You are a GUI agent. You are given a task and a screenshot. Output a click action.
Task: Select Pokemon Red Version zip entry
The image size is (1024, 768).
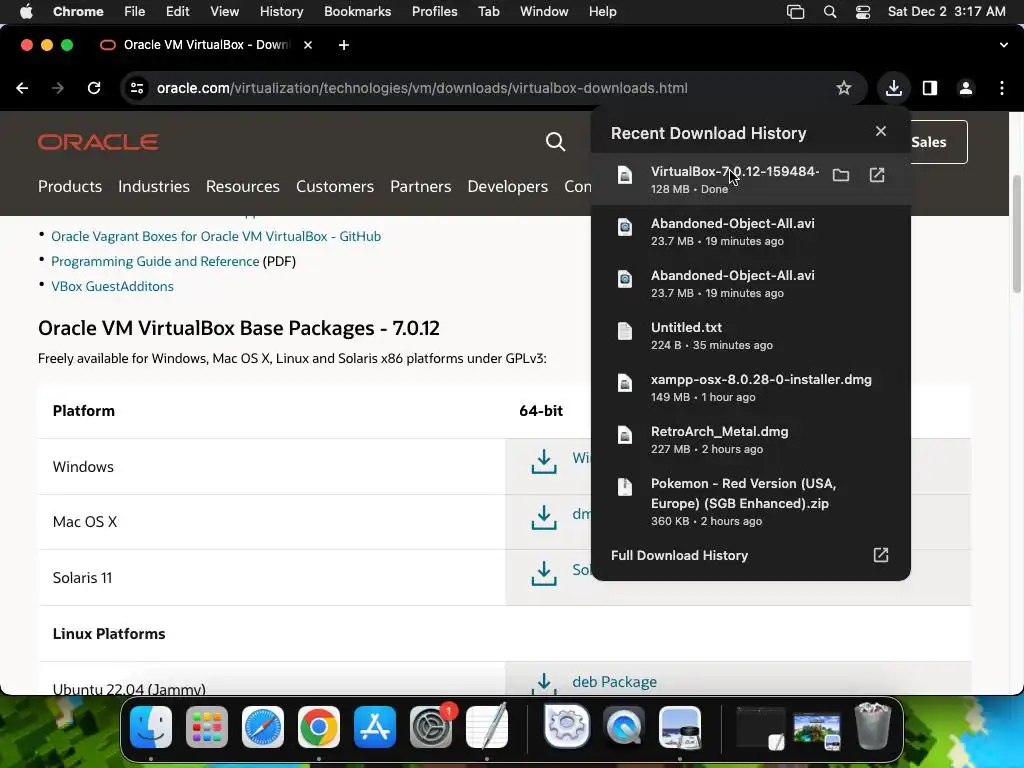pos(750,501)
